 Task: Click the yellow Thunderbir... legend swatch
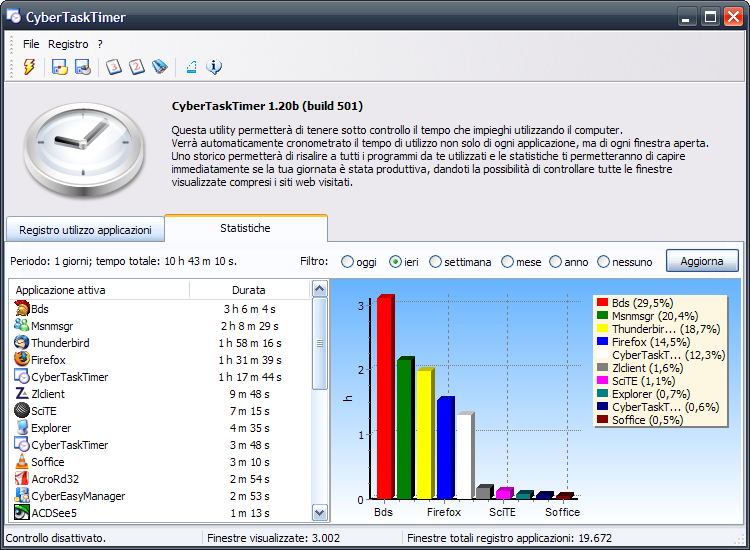click(x=602, y=328)
